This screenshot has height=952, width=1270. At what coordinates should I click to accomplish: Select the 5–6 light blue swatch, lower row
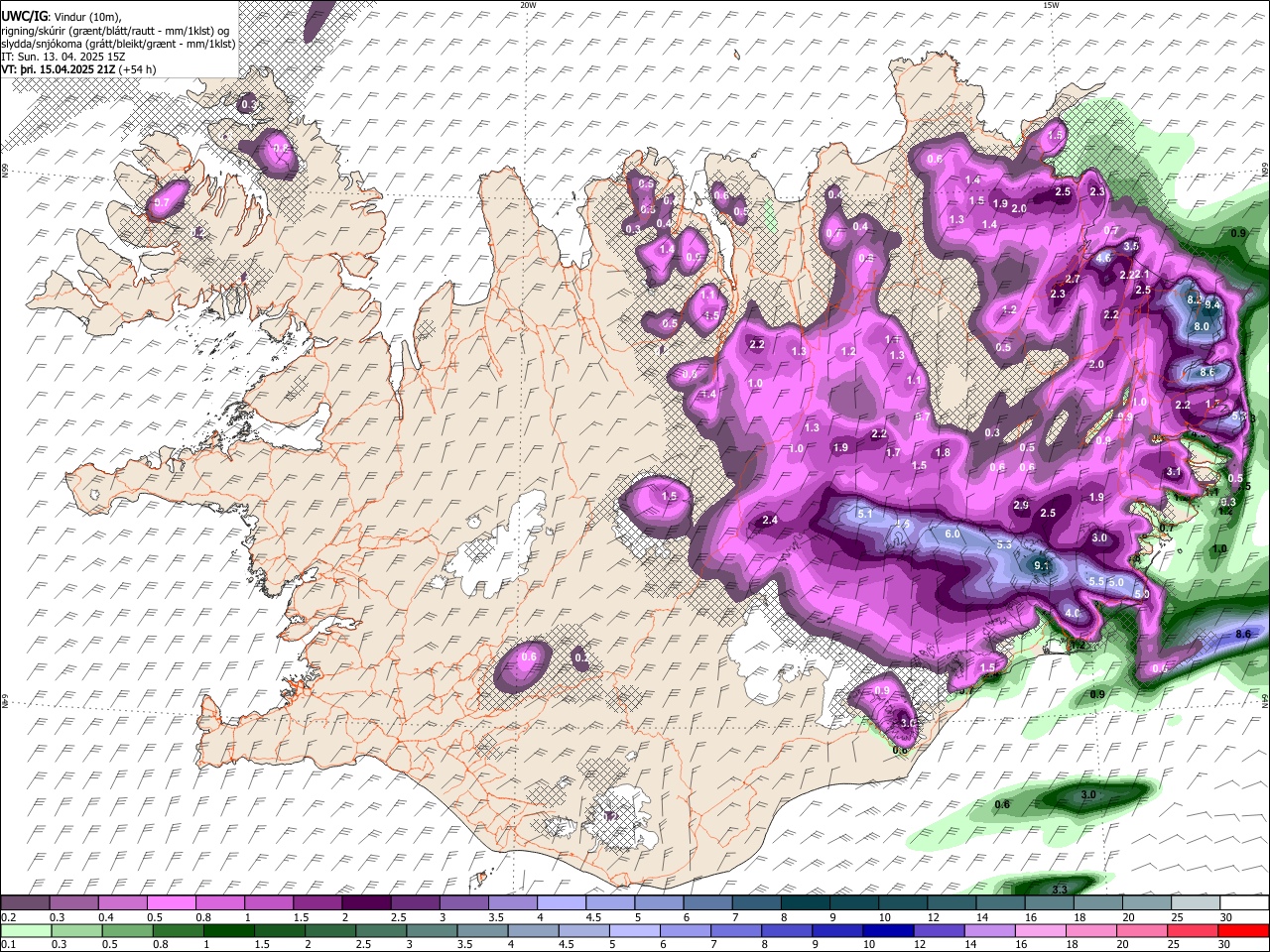(634, 930)
